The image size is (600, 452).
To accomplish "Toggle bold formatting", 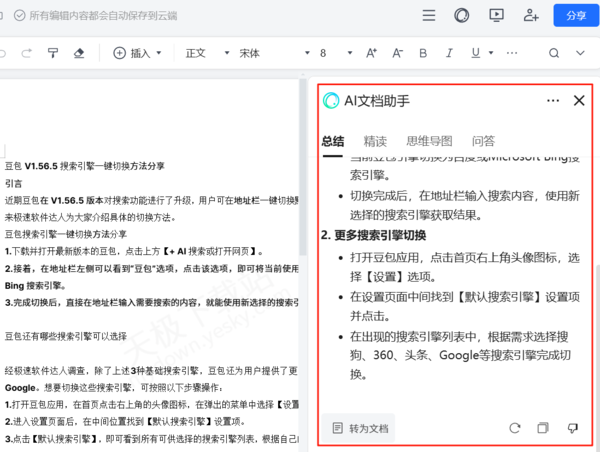I will (x=423, y=53).
